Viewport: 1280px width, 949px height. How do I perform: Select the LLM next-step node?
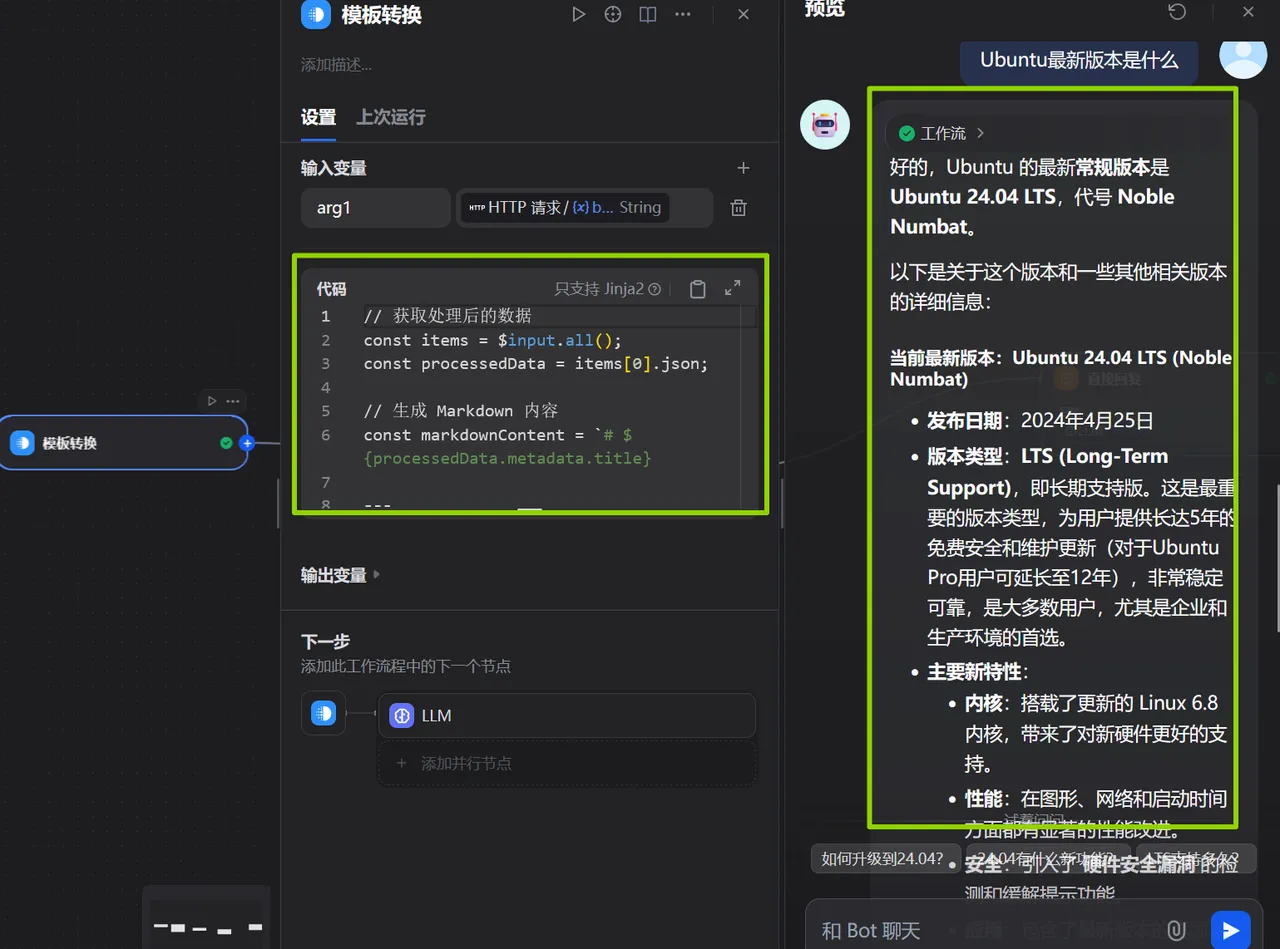(x=566, y=716)
